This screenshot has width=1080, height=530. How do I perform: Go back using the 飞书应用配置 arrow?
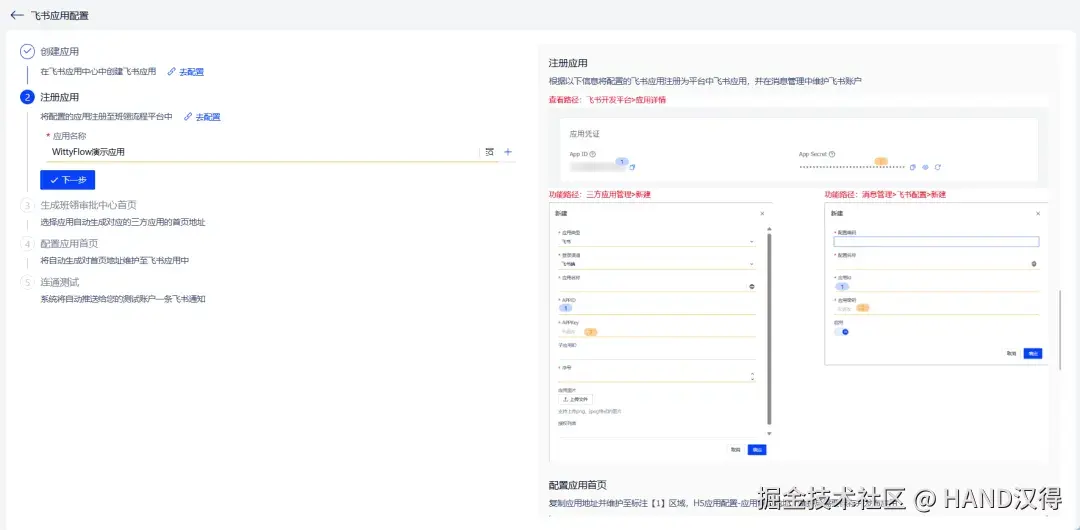pos(17,15)
